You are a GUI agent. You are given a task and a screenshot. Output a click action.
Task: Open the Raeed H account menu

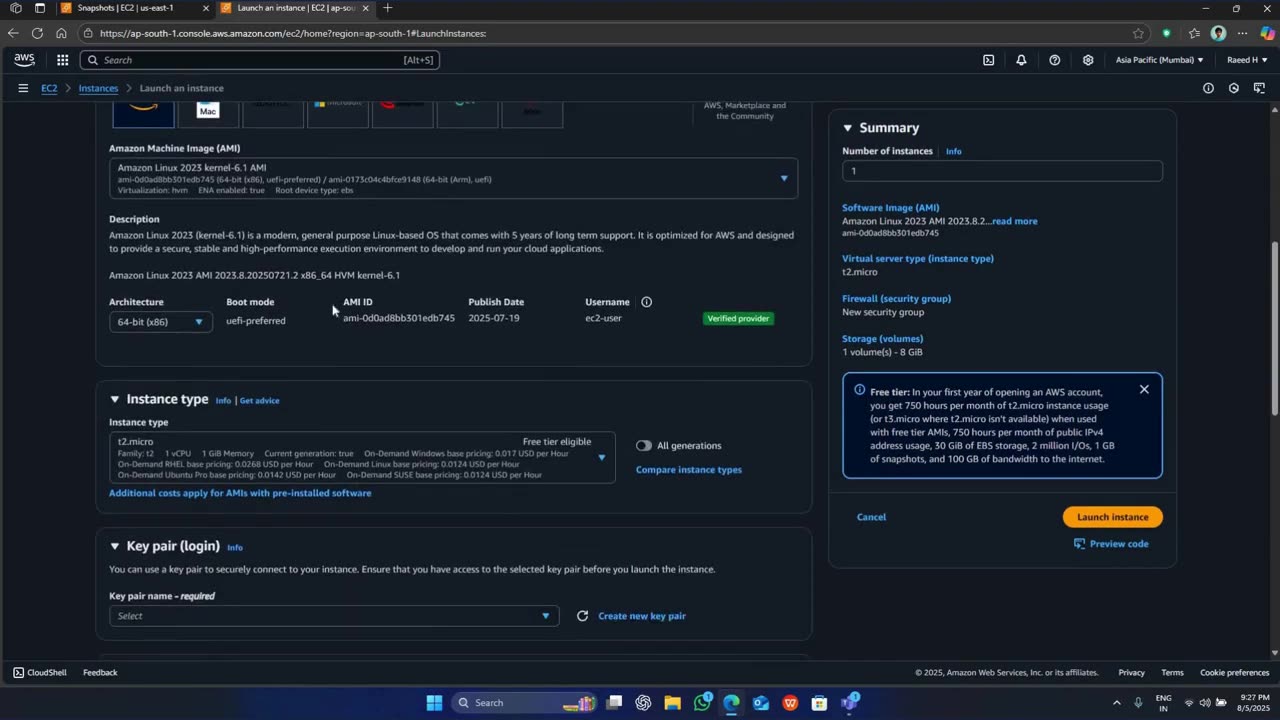click(x=1248, y=60)
